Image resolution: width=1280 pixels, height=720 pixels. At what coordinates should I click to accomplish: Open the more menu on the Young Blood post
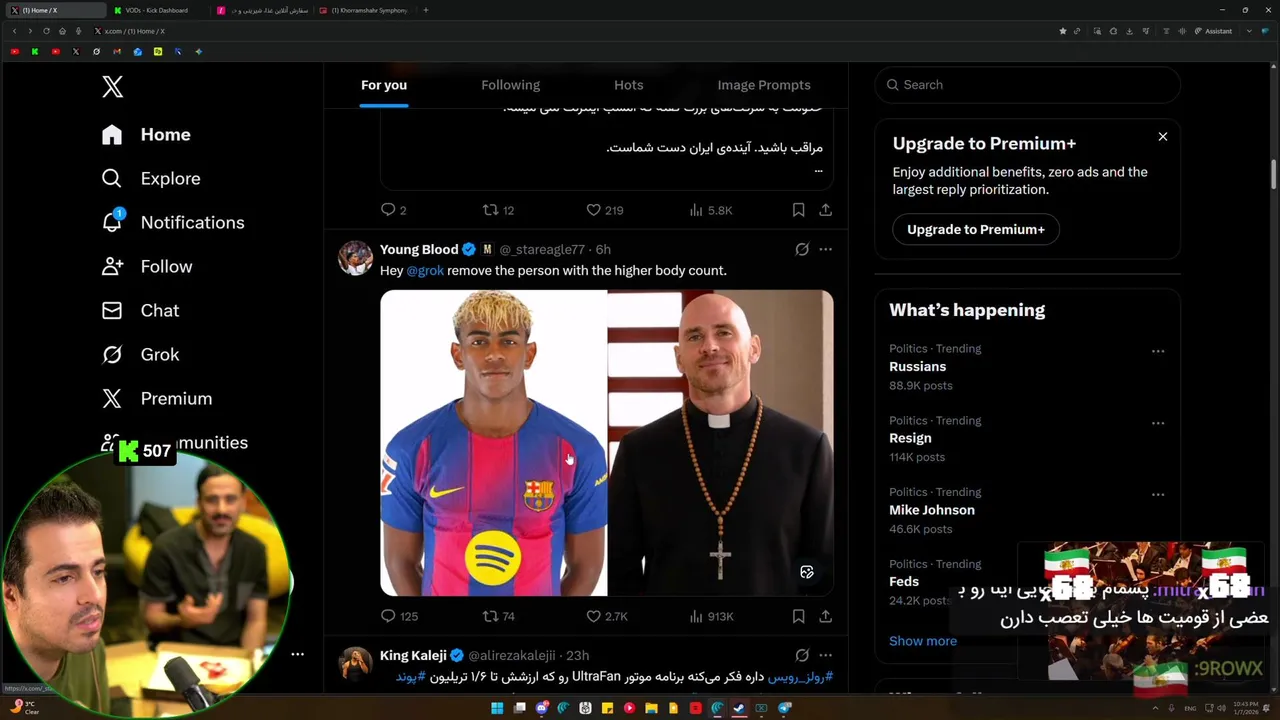coord(825,249)
